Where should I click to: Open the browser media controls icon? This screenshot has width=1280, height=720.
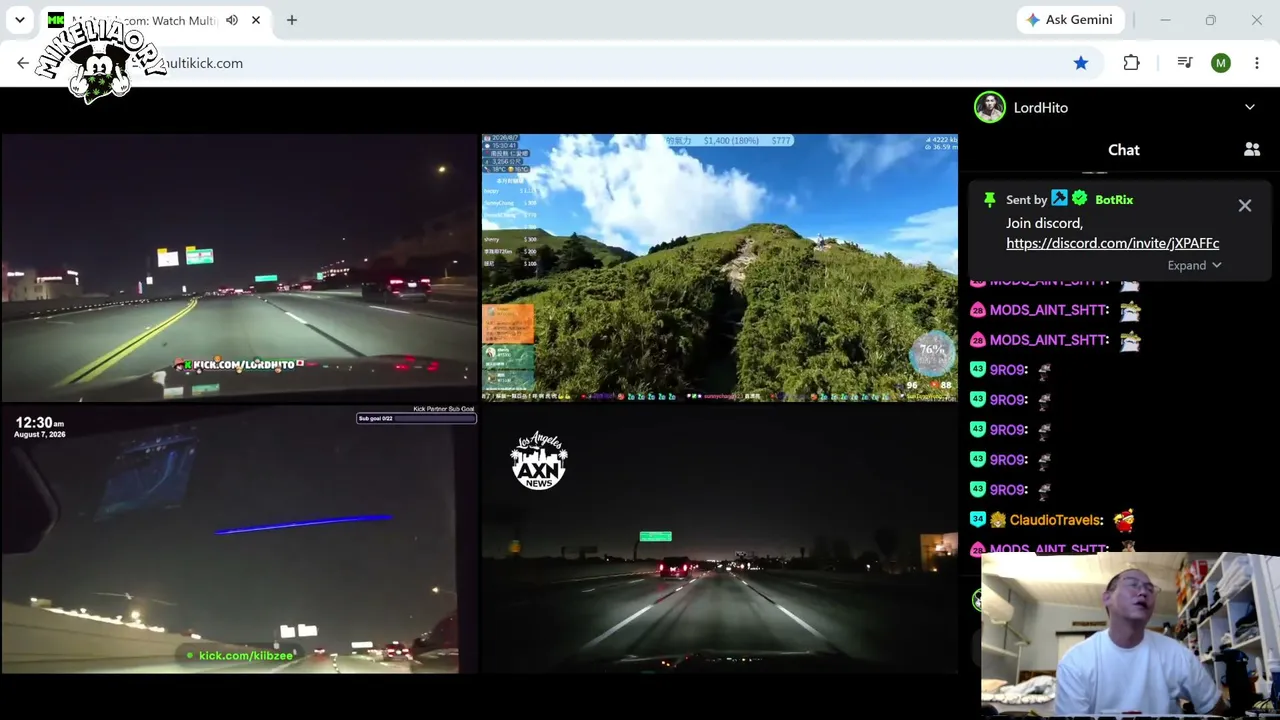(x=1185, y=63)
